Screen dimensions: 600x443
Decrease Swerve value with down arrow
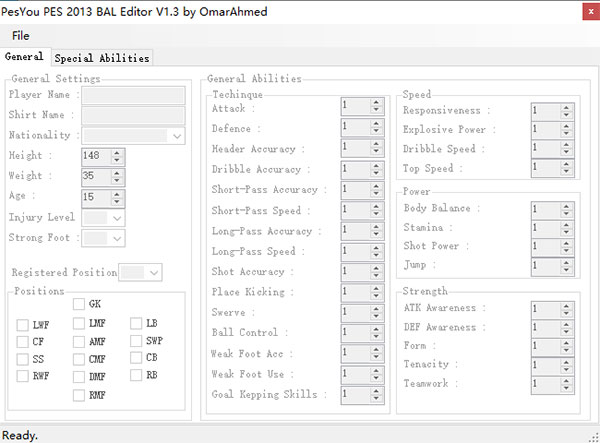pos(376,316)
